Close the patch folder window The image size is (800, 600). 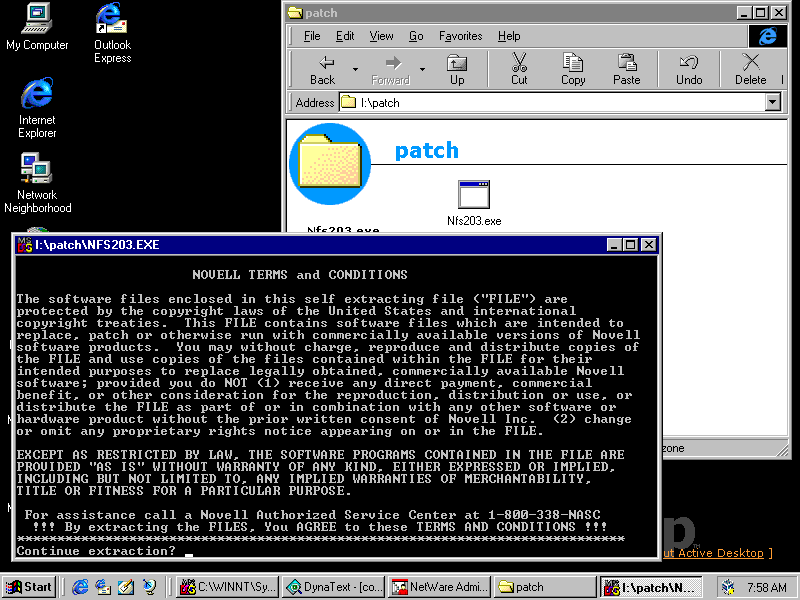click(779, 13)
